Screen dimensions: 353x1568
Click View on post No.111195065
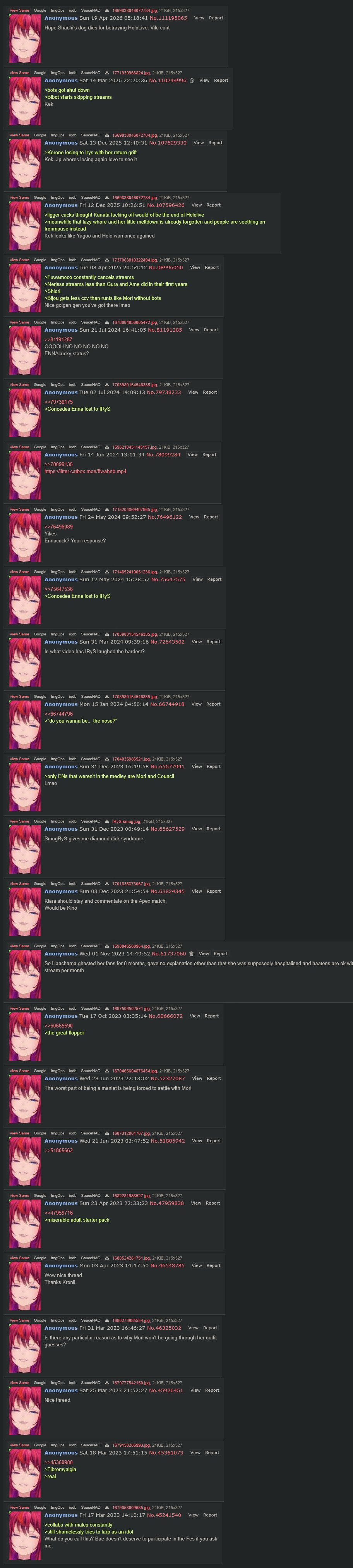coord(199,18)
